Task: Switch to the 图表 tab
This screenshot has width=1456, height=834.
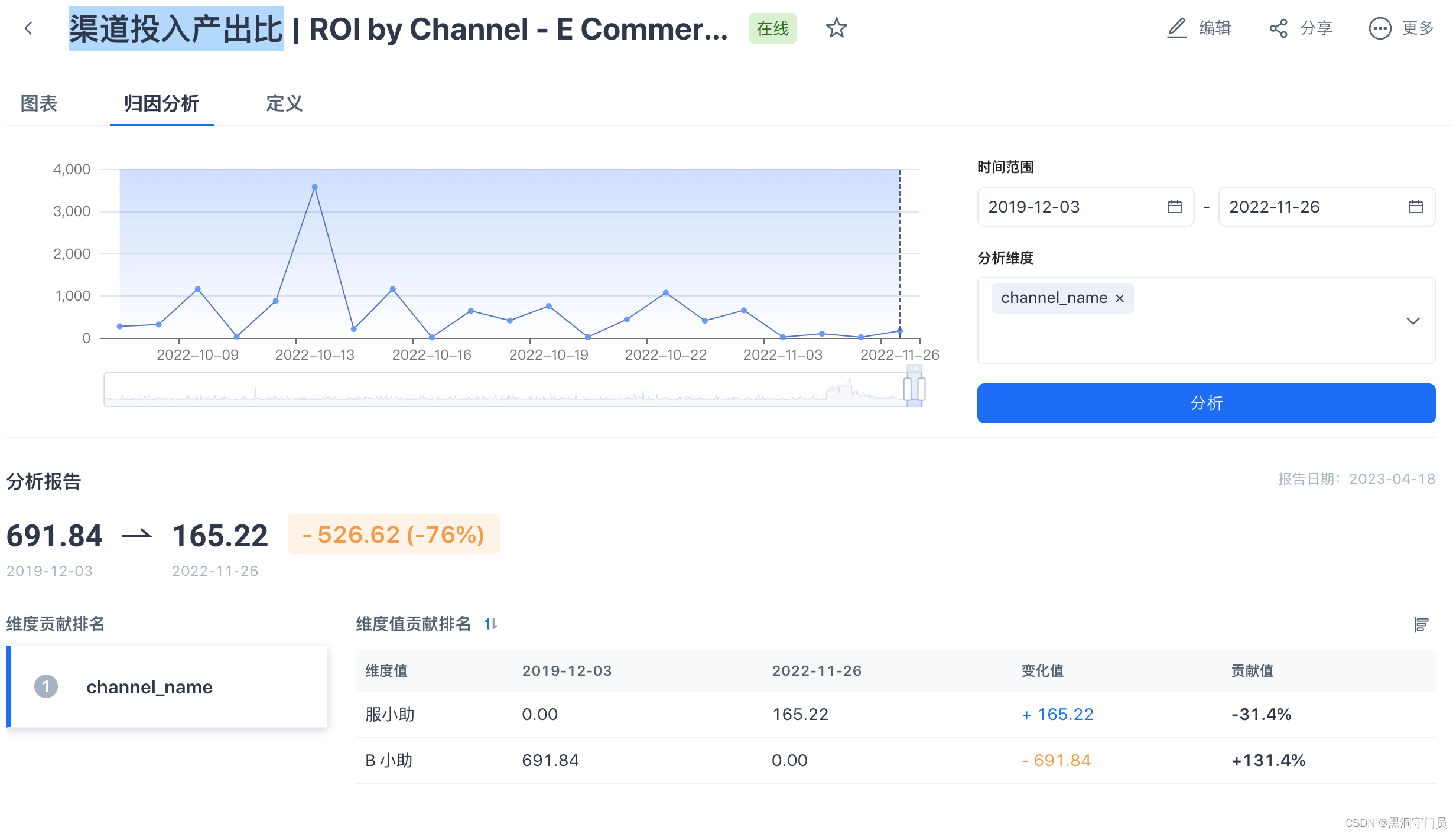Action: pyautogui.click(x=39, y=103)
